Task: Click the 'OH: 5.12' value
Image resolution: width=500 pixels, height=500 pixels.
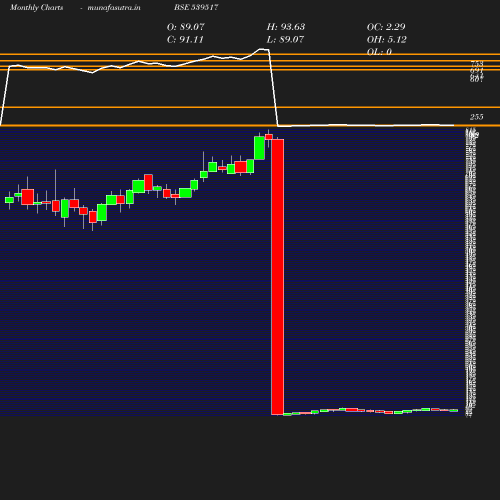Action: click(x=387, y=39)
